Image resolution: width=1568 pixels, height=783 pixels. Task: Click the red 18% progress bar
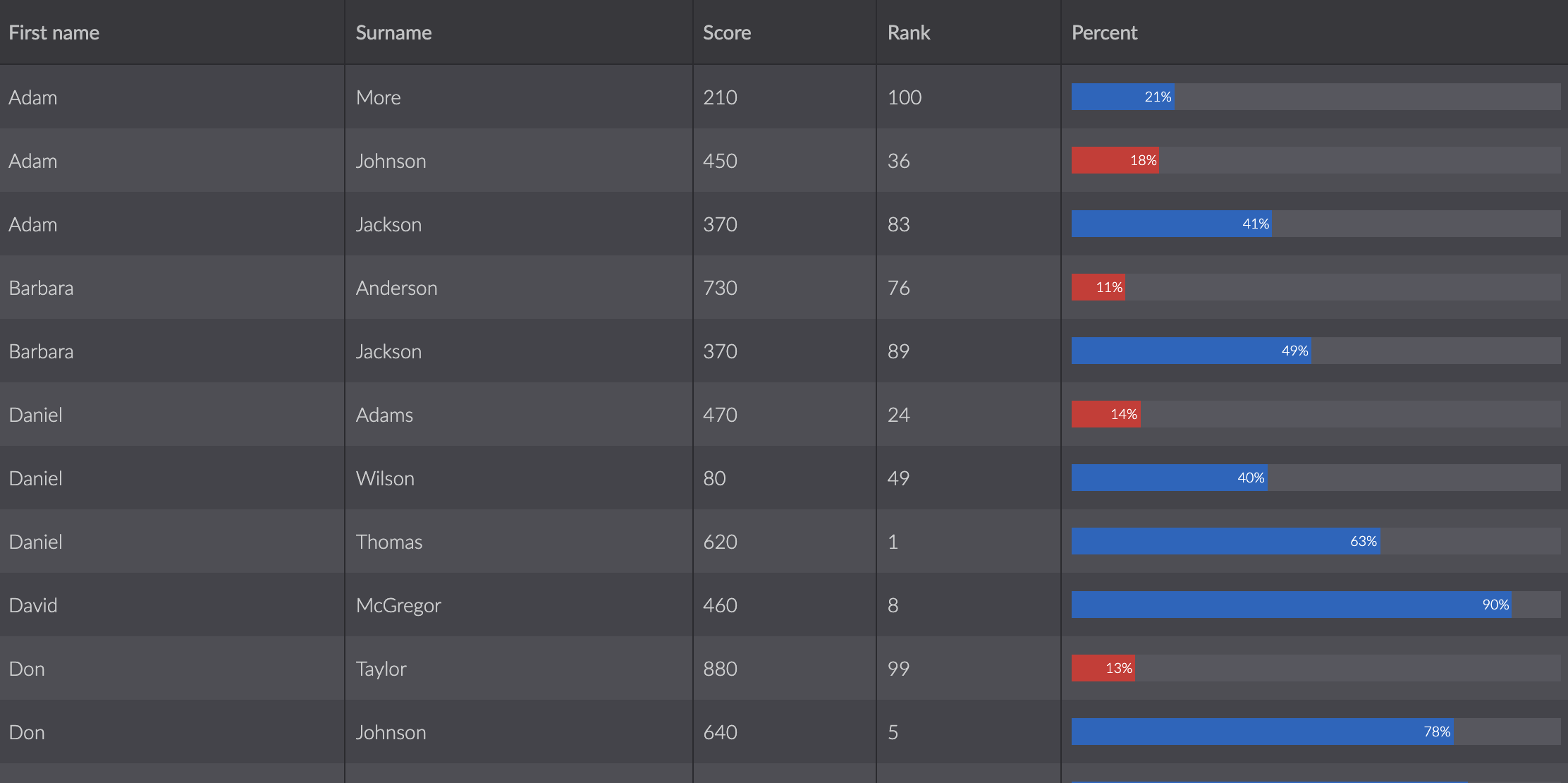click(1115, 160)
